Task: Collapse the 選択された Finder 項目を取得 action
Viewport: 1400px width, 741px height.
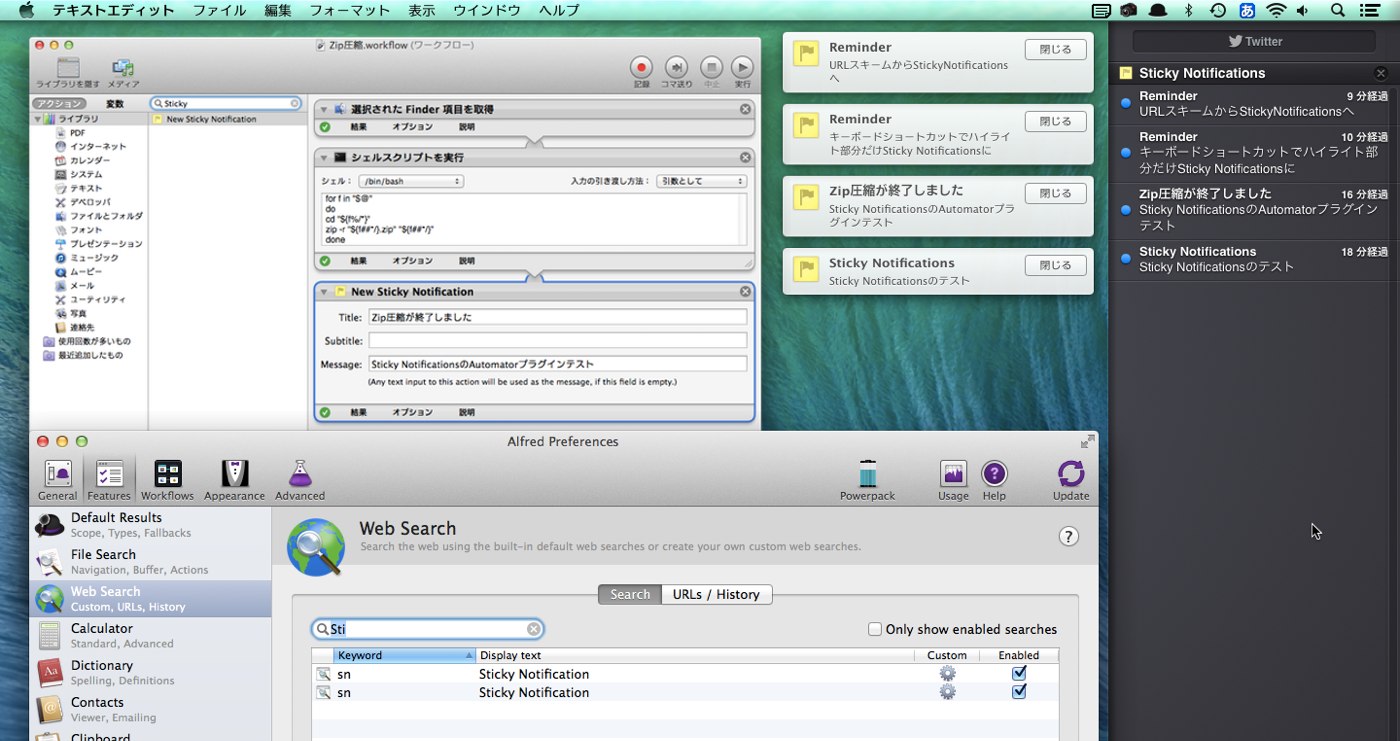Action: pyautogui.click(x=326, y=109)
